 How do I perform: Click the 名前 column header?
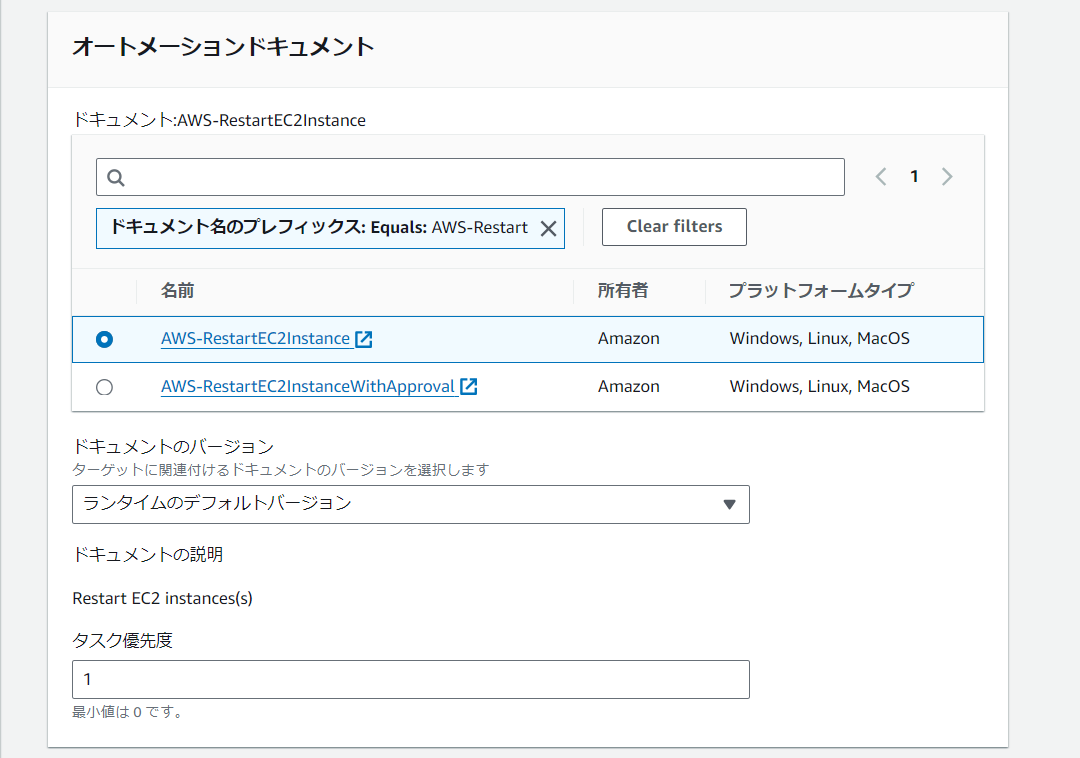click(x=178, y=291)
